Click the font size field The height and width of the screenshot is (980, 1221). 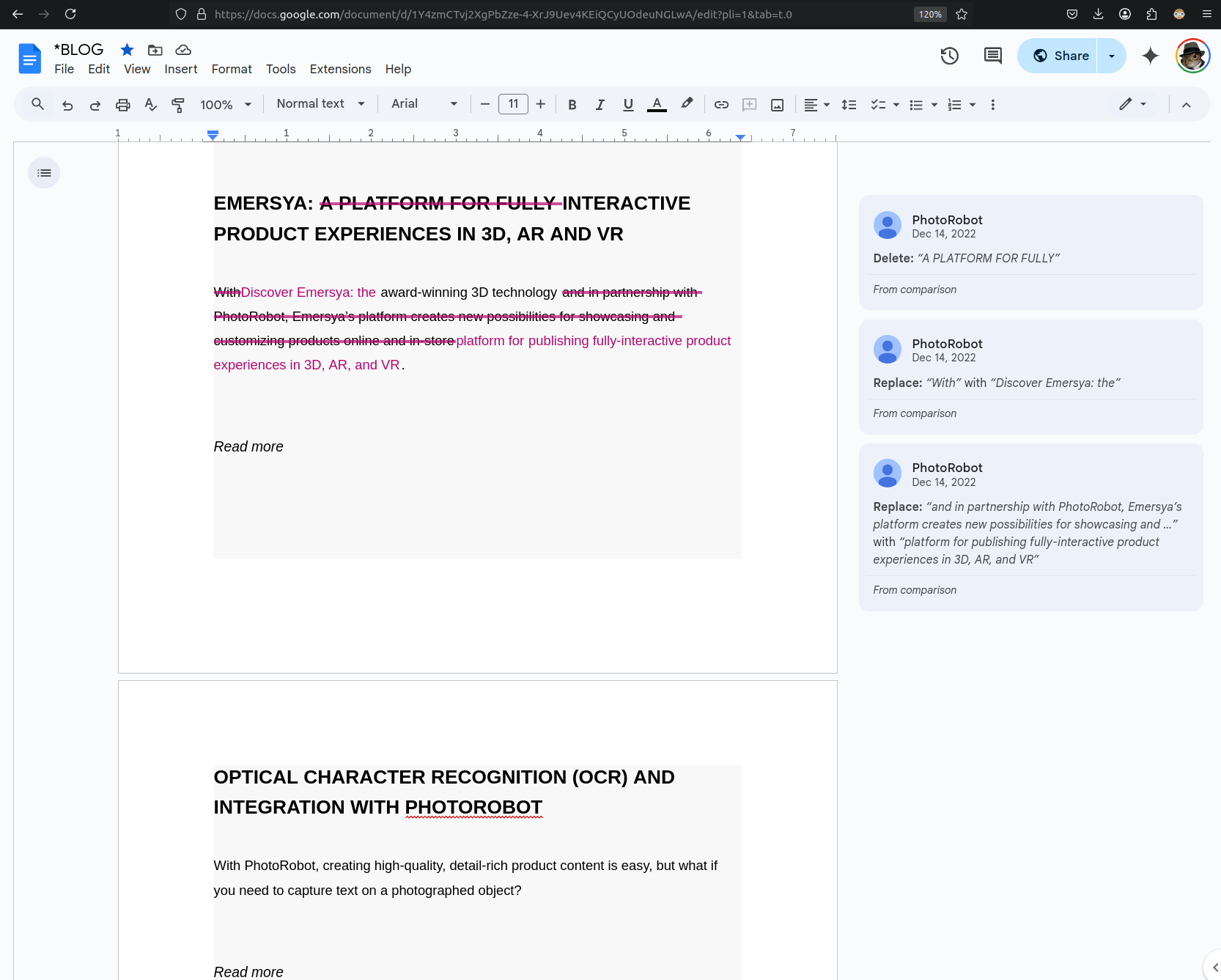click(x=513, y=104)
